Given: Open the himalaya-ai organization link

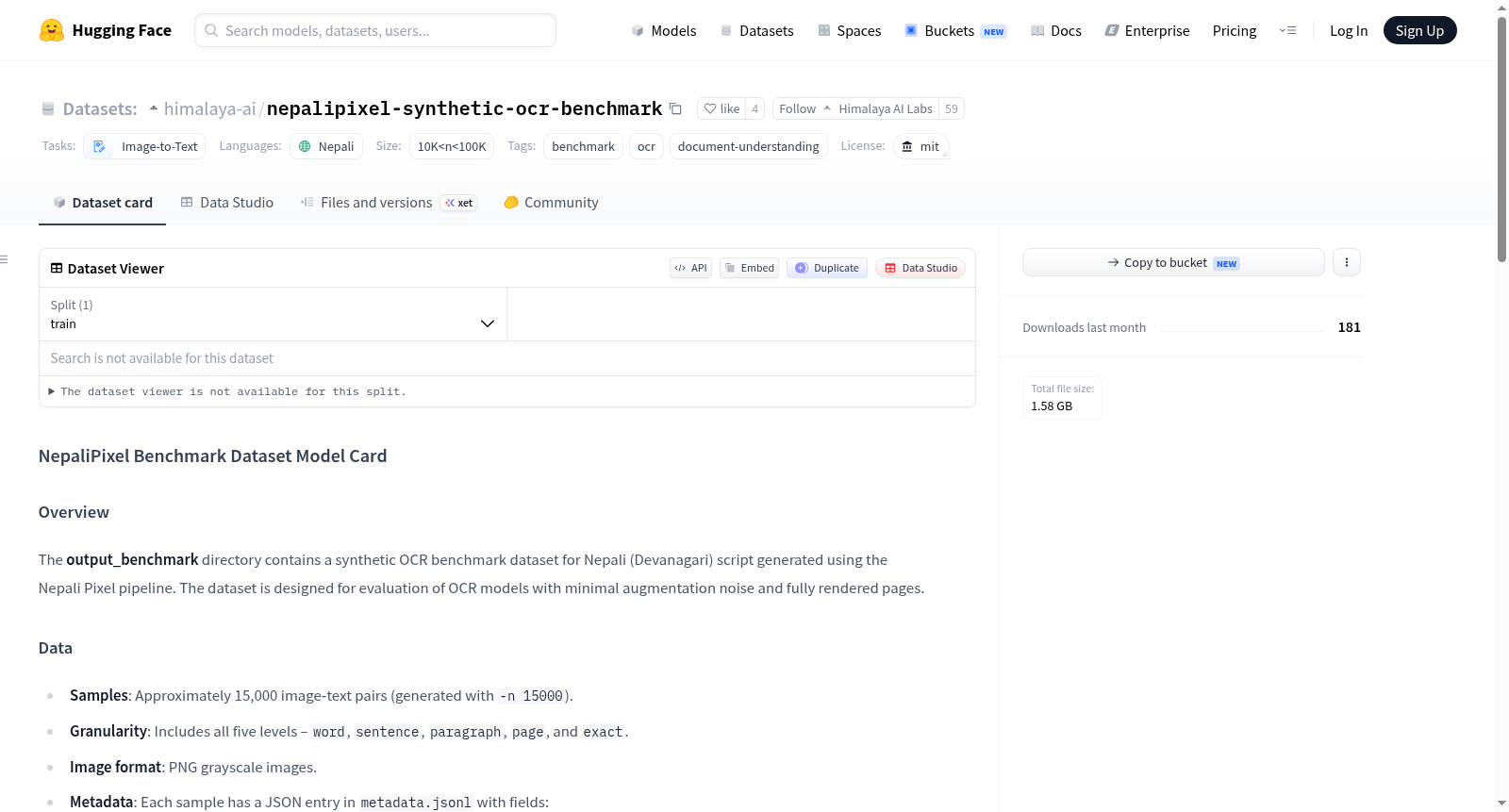Looking at the screenshot, I should coord(209,108).
